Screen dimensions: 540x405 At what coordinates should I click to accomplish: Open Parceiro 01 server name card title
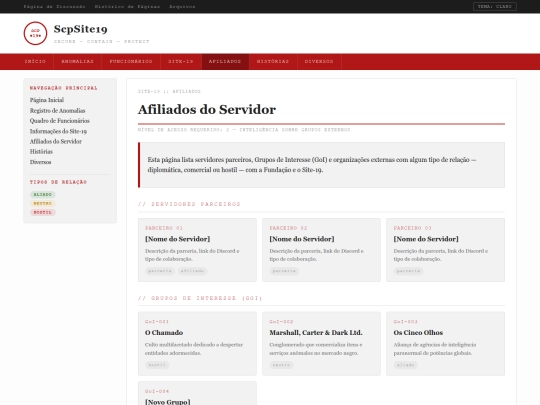coord(177,239)
